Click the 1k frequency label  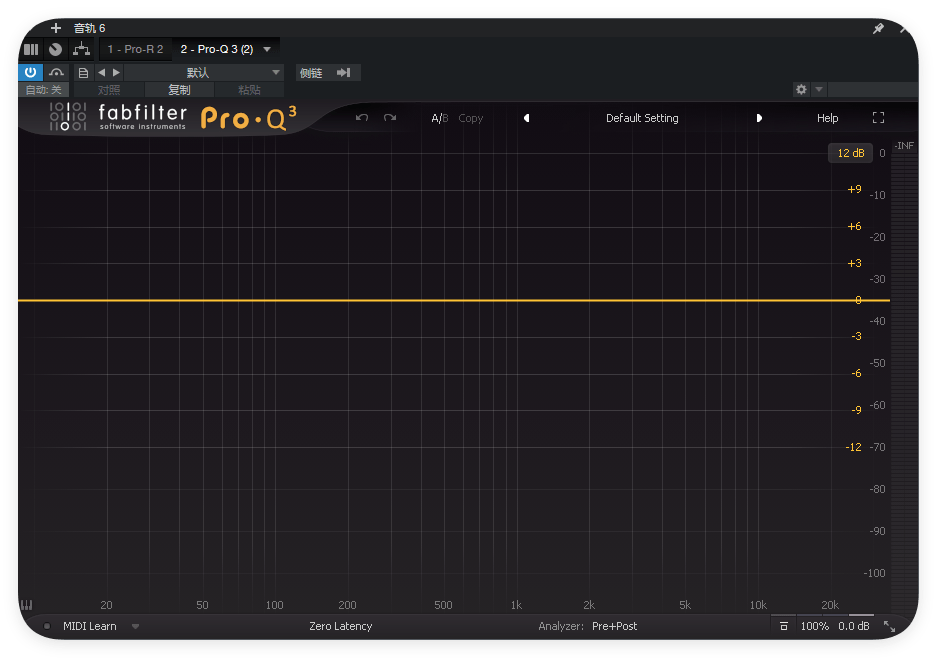(x=516, y=605)
